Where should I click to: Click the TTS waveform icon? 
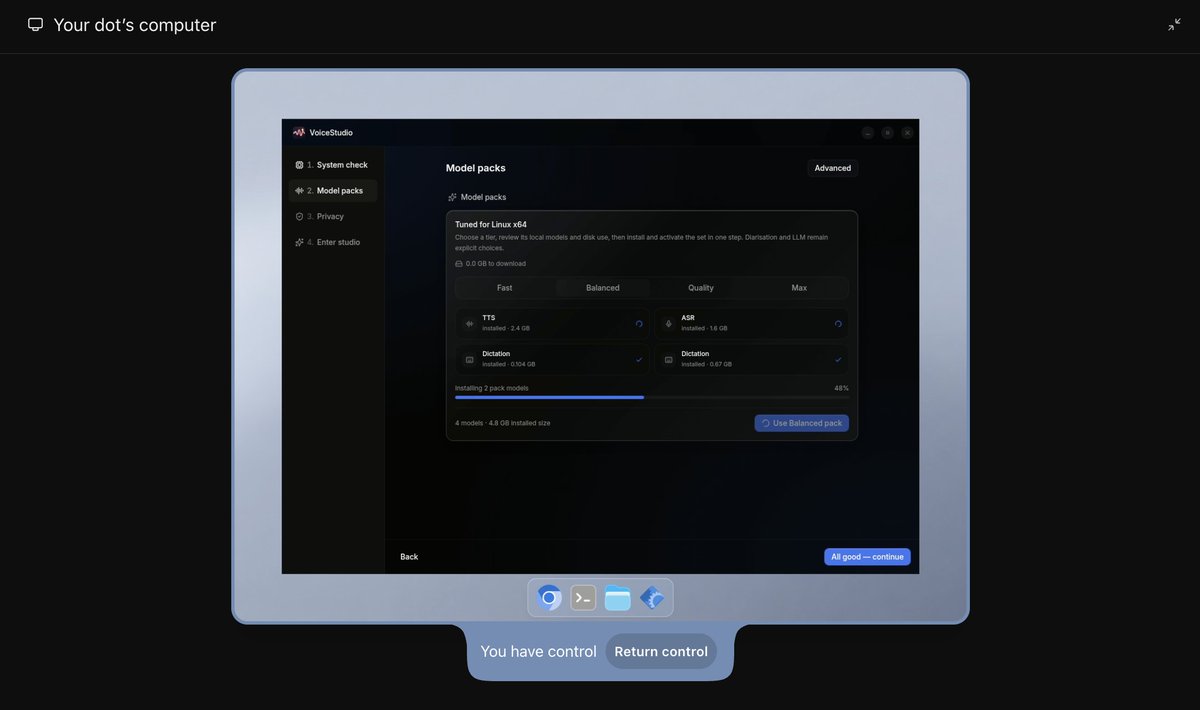tap(469, 324)
